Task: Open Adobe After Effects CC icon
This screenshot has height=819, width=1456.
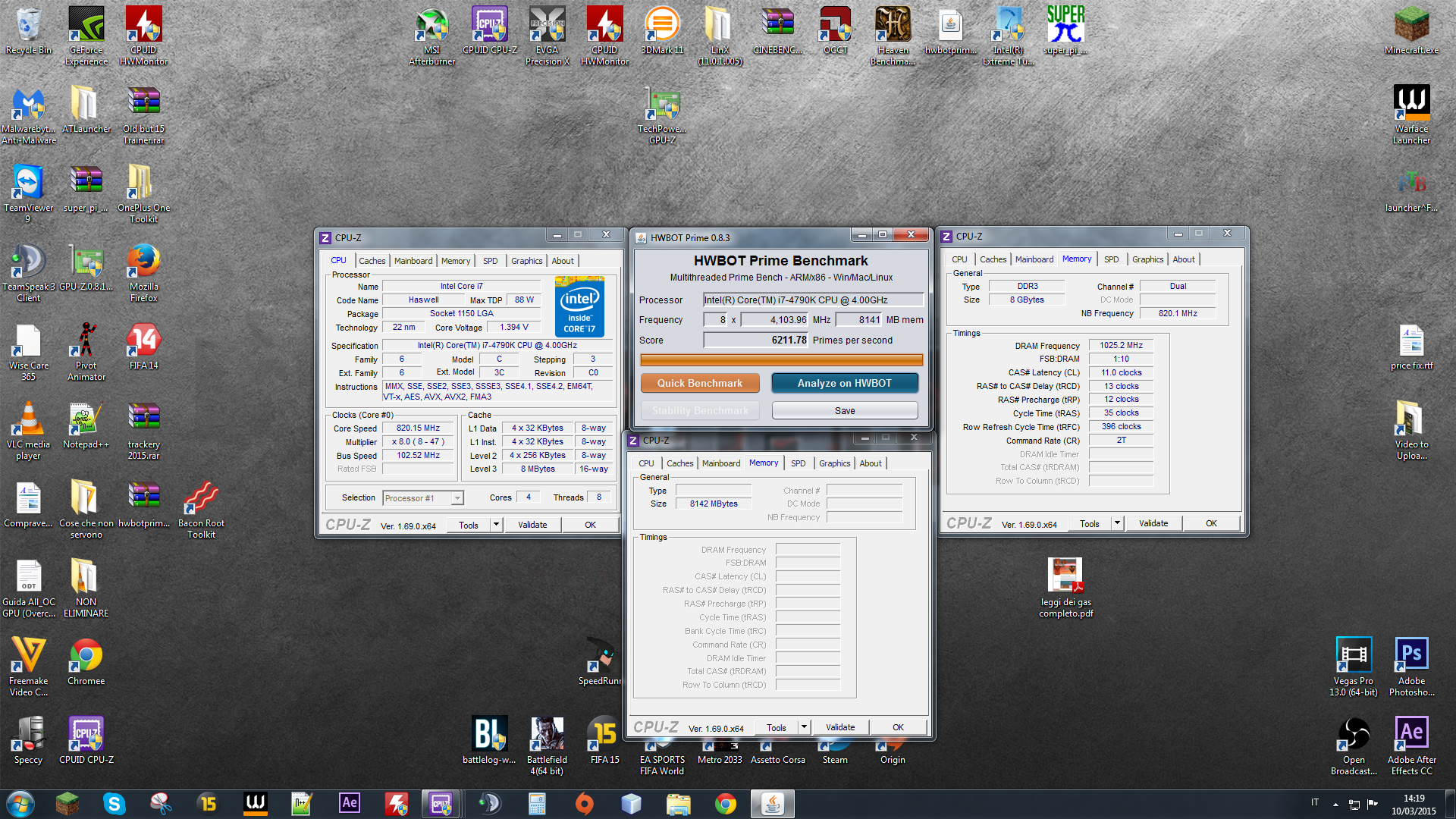Action: 1411,746
